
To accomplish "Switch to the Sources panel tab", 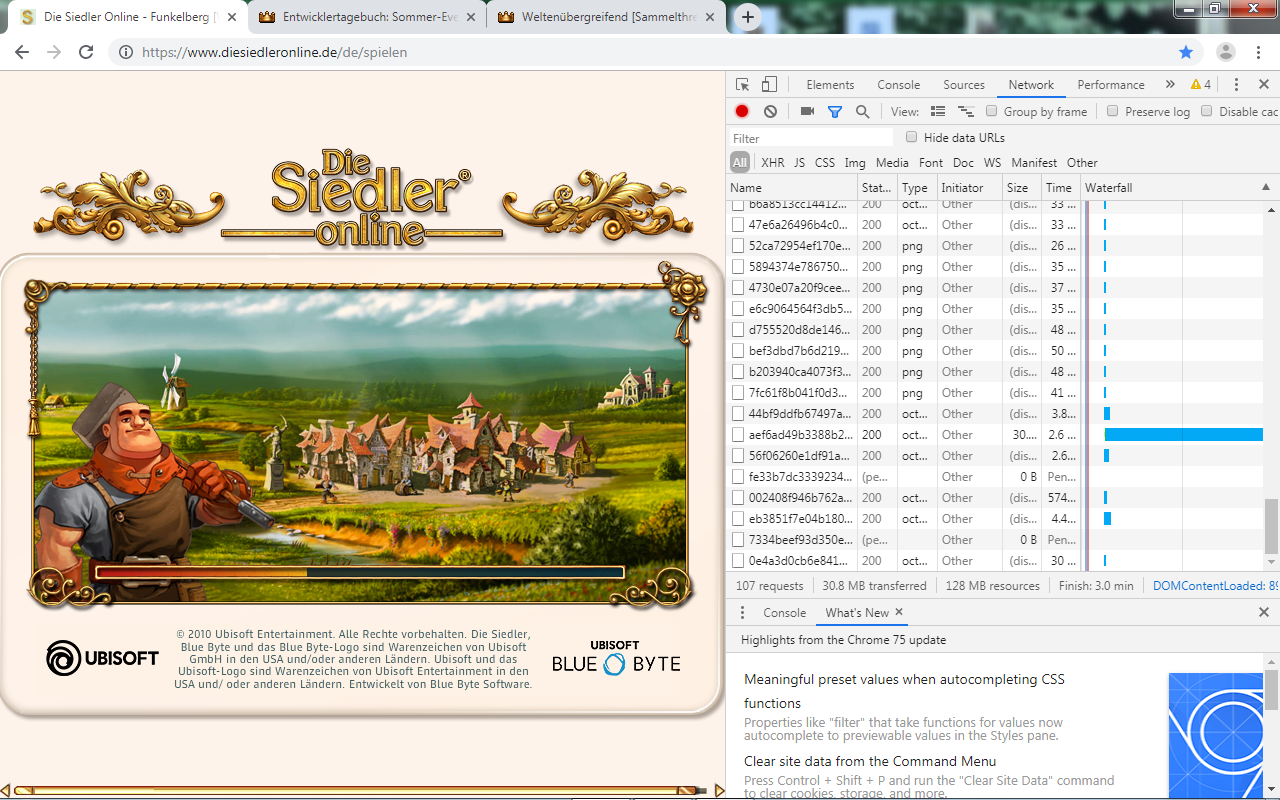I will [x=964, y=85].
